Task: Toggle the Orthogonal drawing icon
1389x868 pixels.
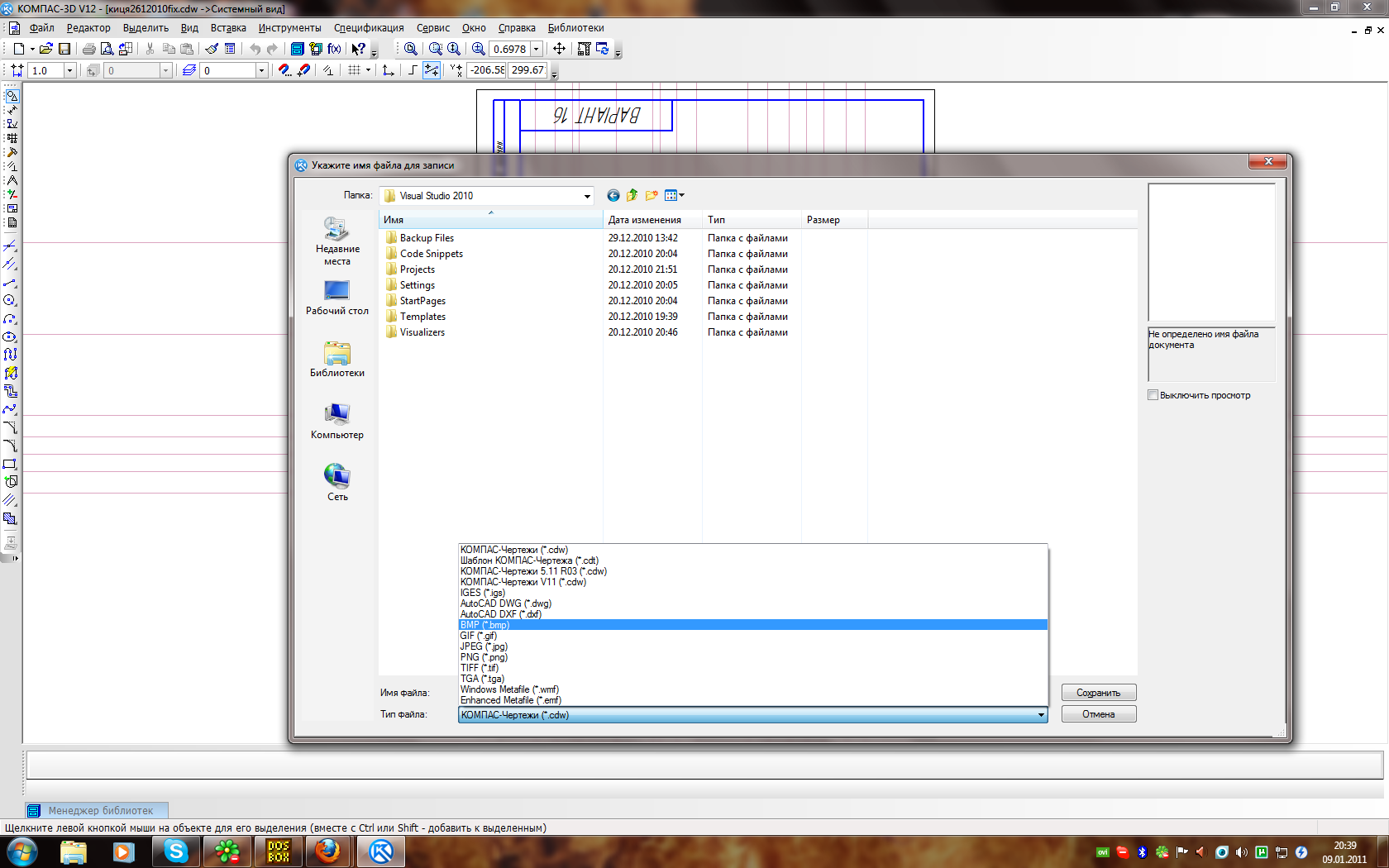Action: (412, 70)
